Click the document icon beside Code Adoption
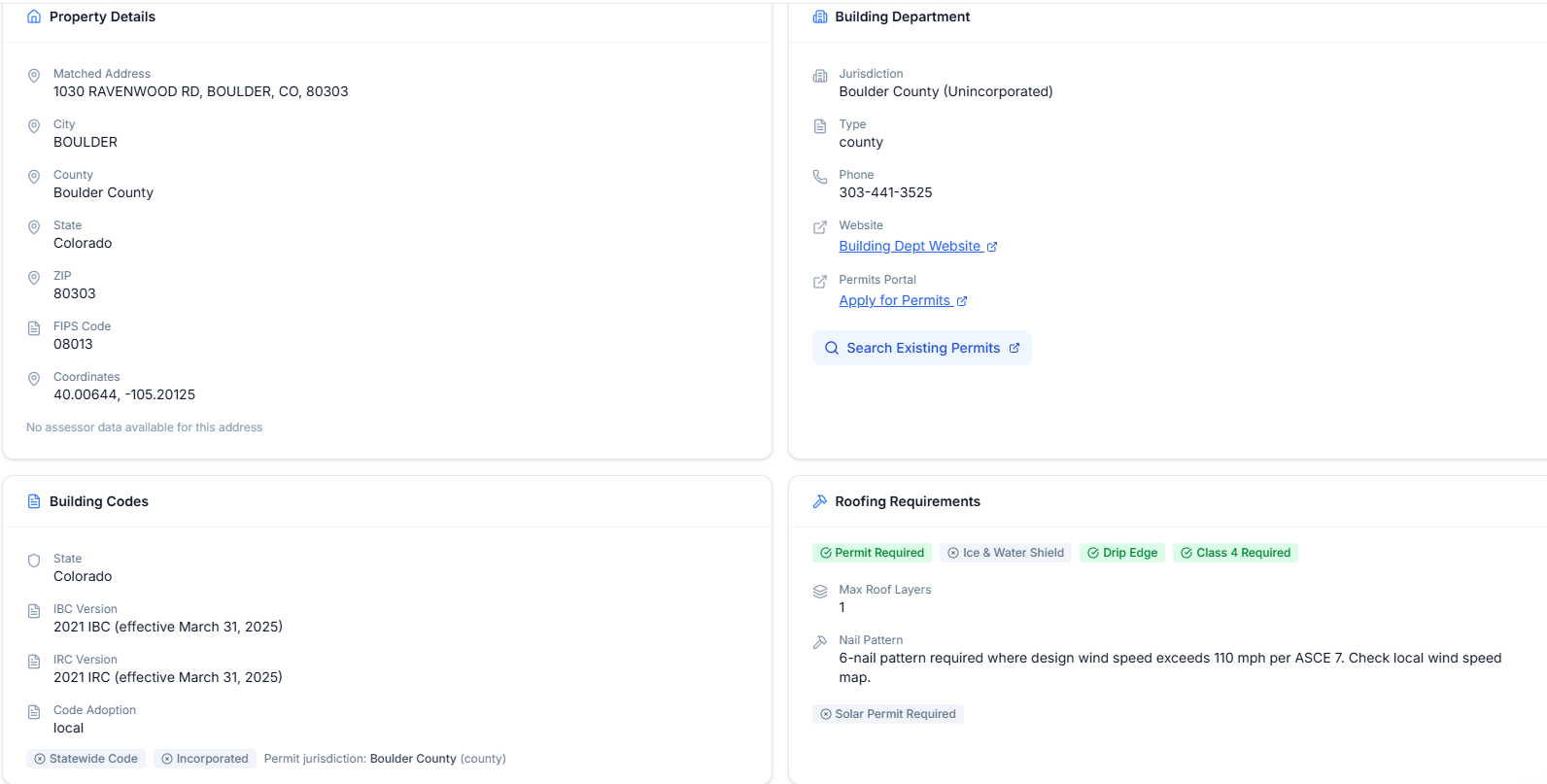 pos(34,712)
